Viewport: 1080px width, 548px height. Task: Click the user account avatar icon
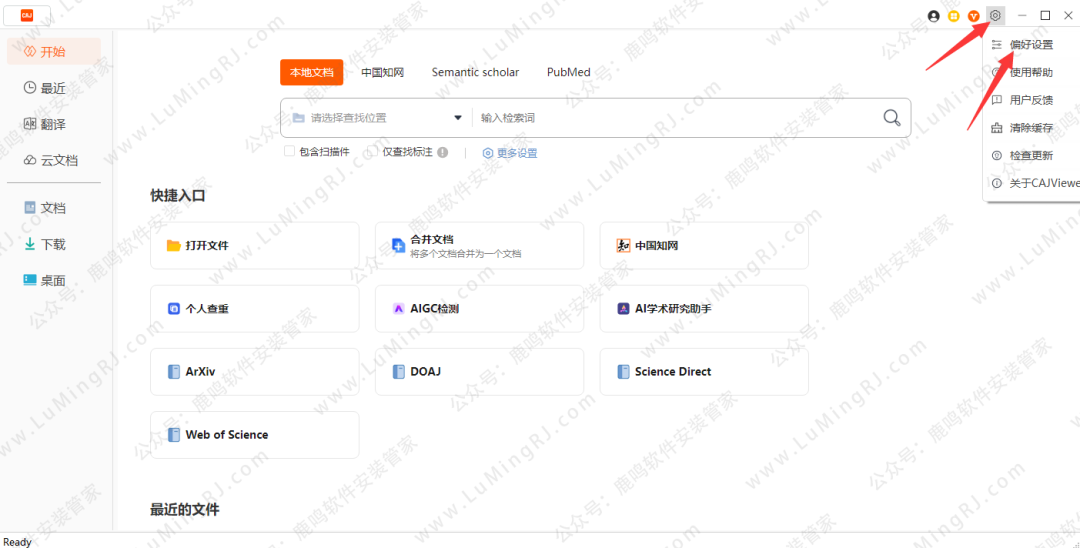934,16
